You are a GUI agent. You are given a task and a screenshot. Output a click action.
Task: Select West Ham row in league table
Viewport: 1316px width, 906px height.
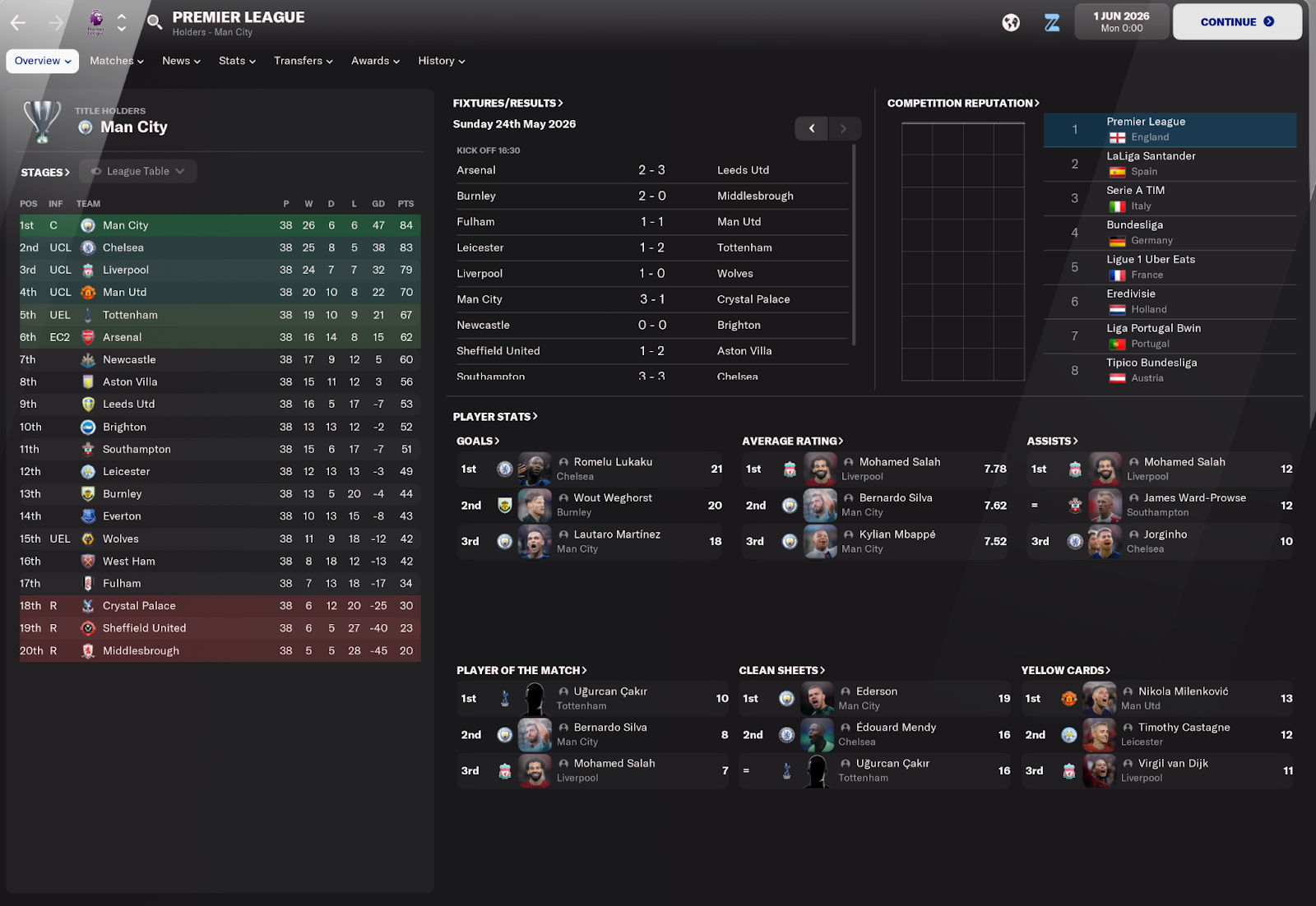[220, 562]
